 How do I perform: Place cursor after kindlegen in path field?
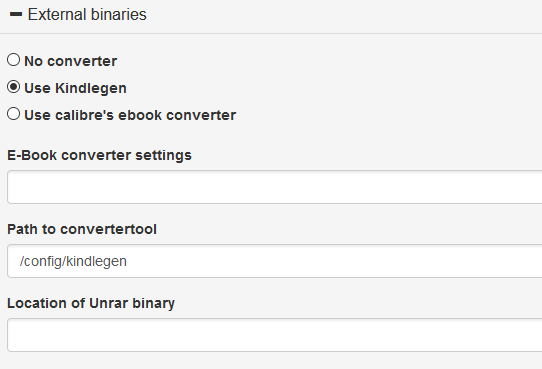[128, 262]
